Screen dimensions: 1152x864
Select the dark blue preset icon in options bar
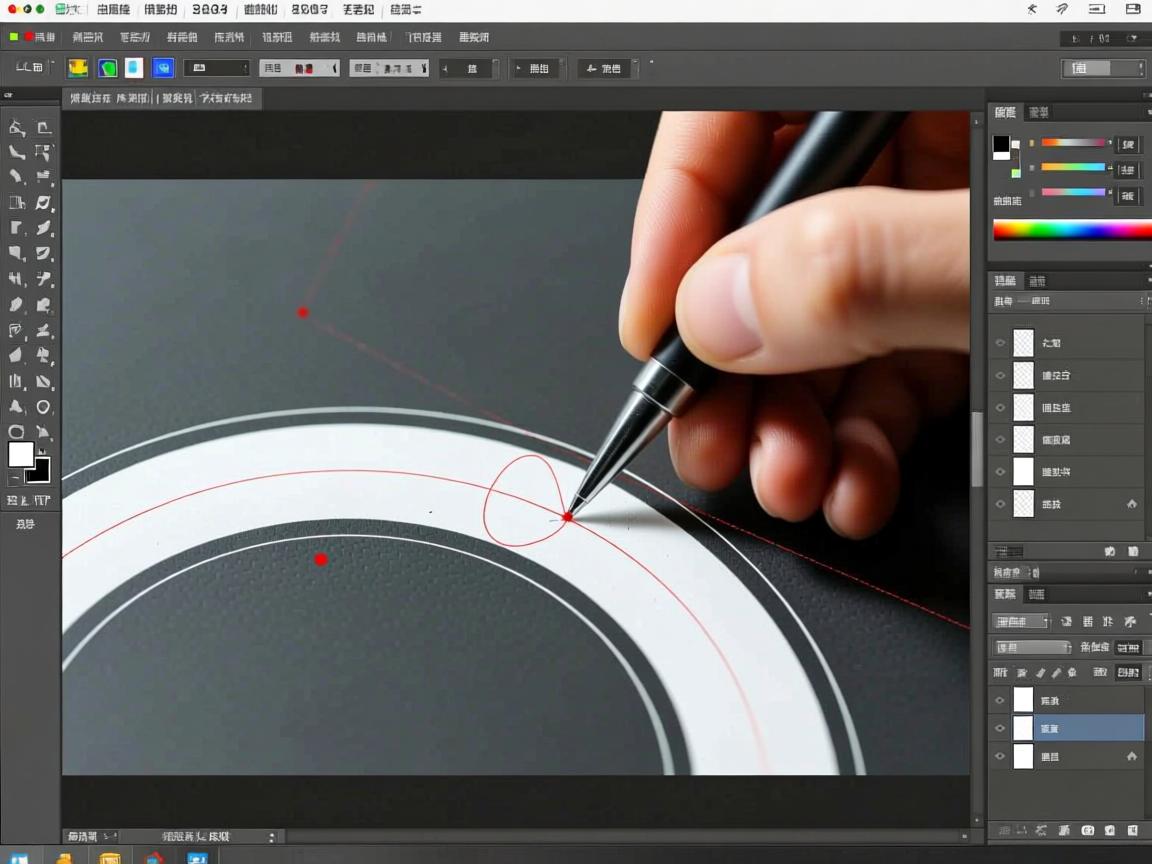(163, 68)
